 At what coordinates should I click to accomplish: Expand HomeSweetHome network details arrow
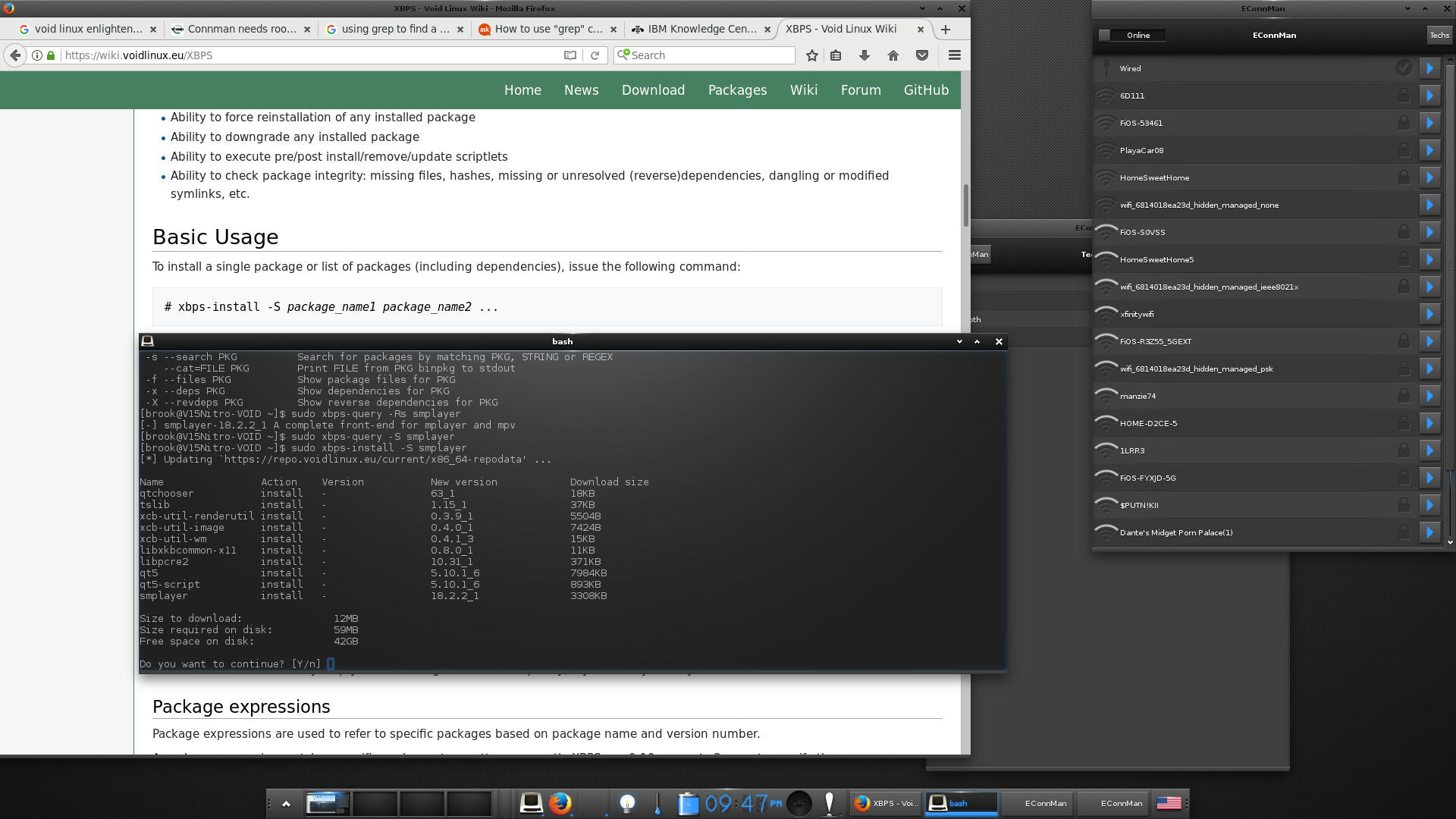pyautogui.click(x=1429, y=177)
